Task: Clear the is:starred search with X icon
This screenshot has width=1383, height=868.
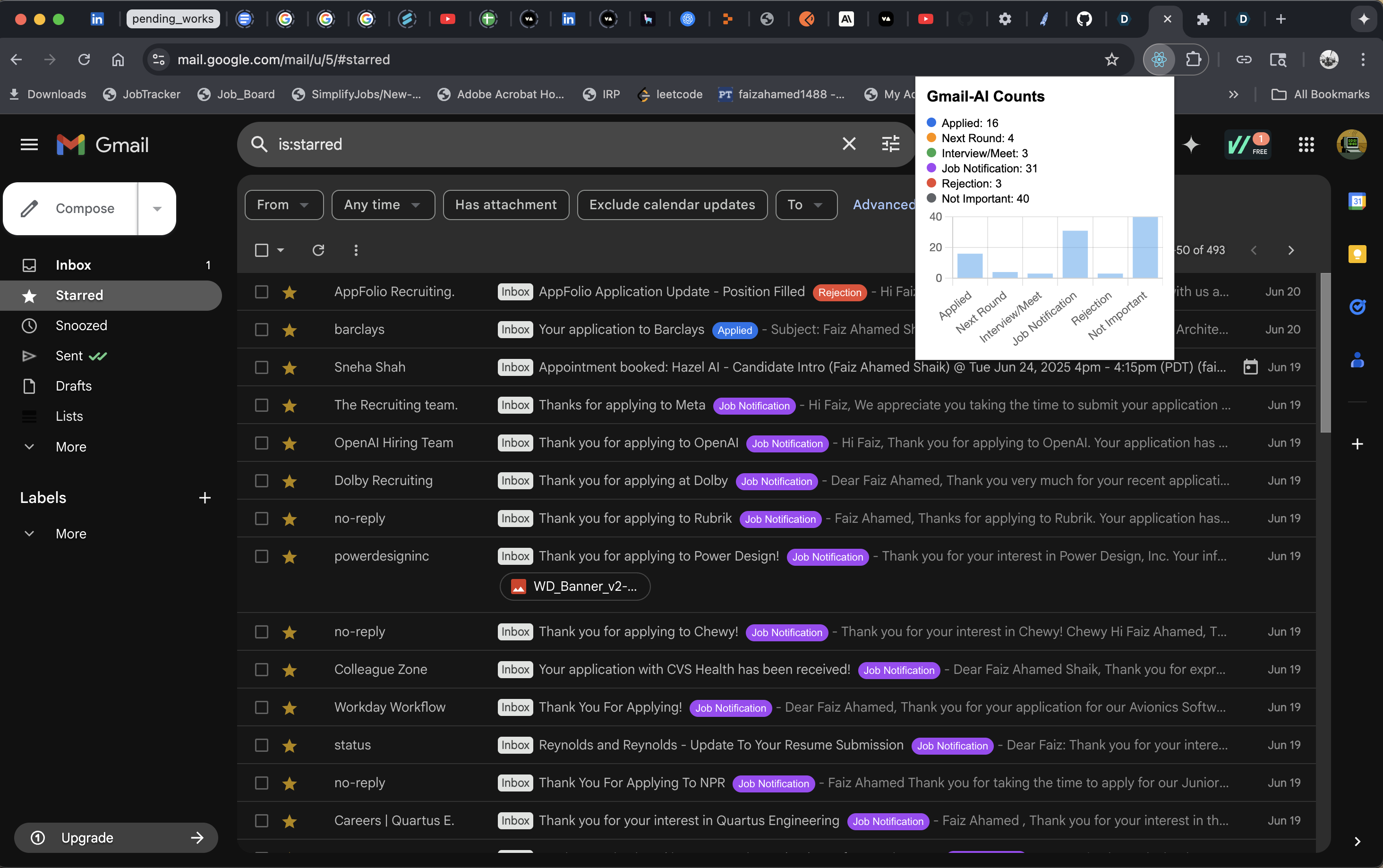Action: pyautogui.click(x=848, y=144)
